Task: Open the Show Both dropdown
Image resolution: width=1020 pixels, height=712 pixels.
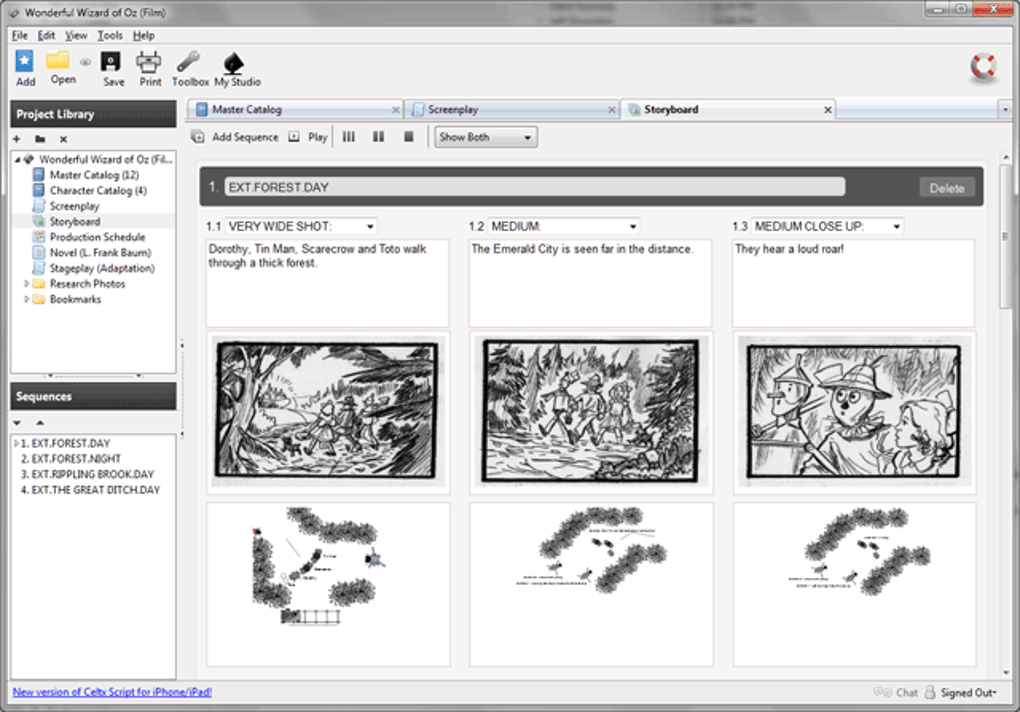Action: [486, 137]
